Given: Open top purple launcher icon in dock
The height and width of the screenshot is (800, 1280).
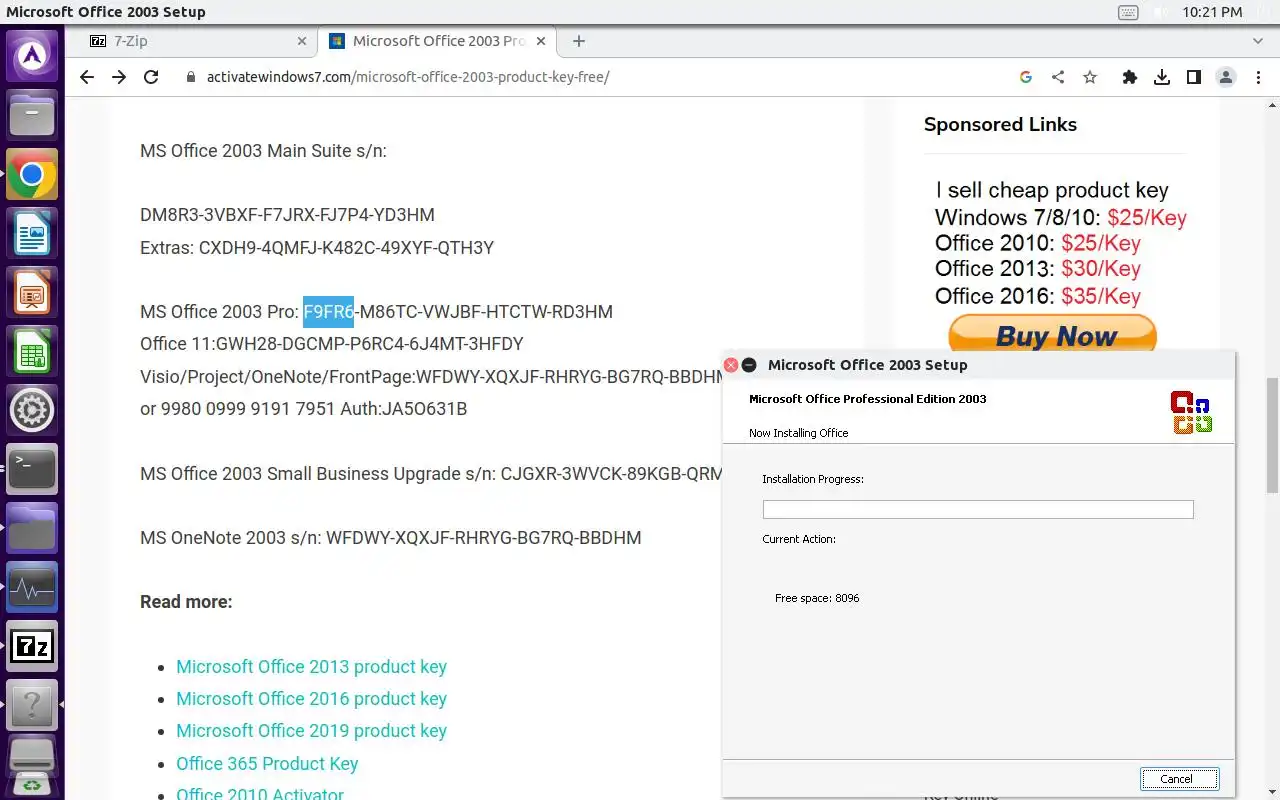Looking at the screenshot, I should pos(32,56).
